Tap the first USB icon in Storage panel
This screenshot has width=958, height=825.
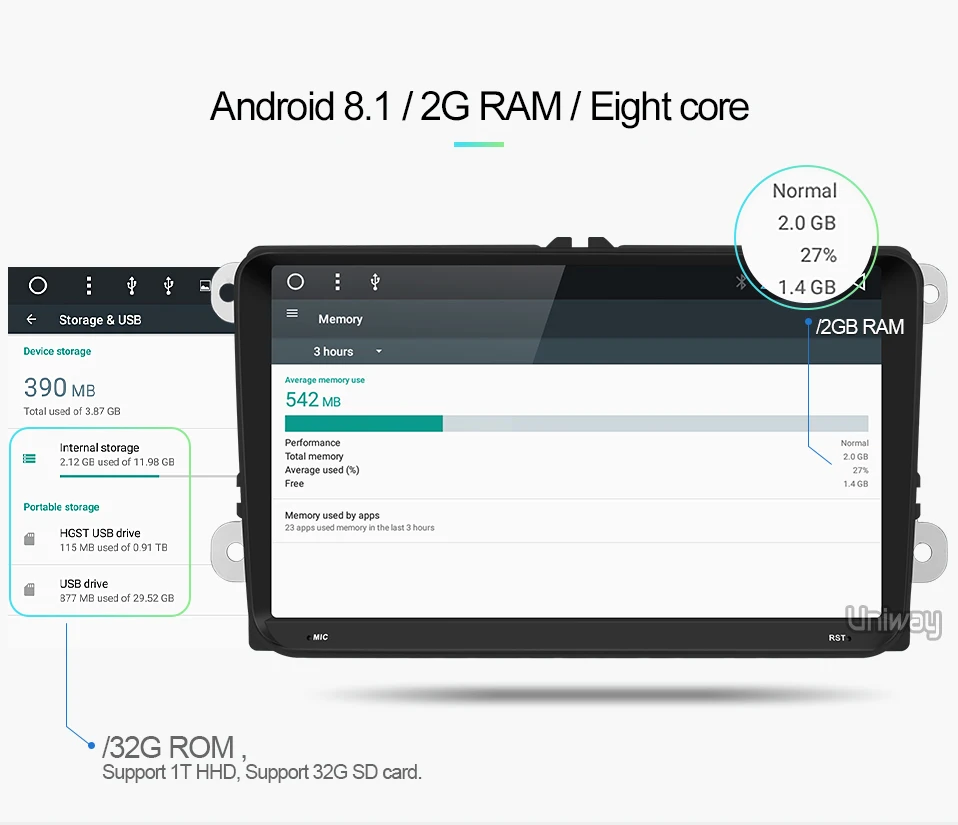[131, 285]
